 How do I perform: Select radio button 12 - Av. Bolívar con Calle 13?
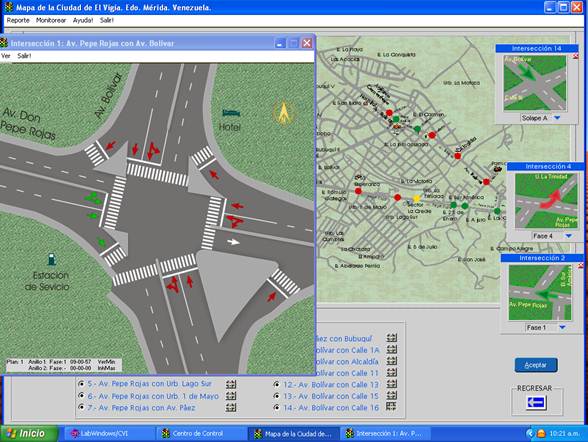277,384
